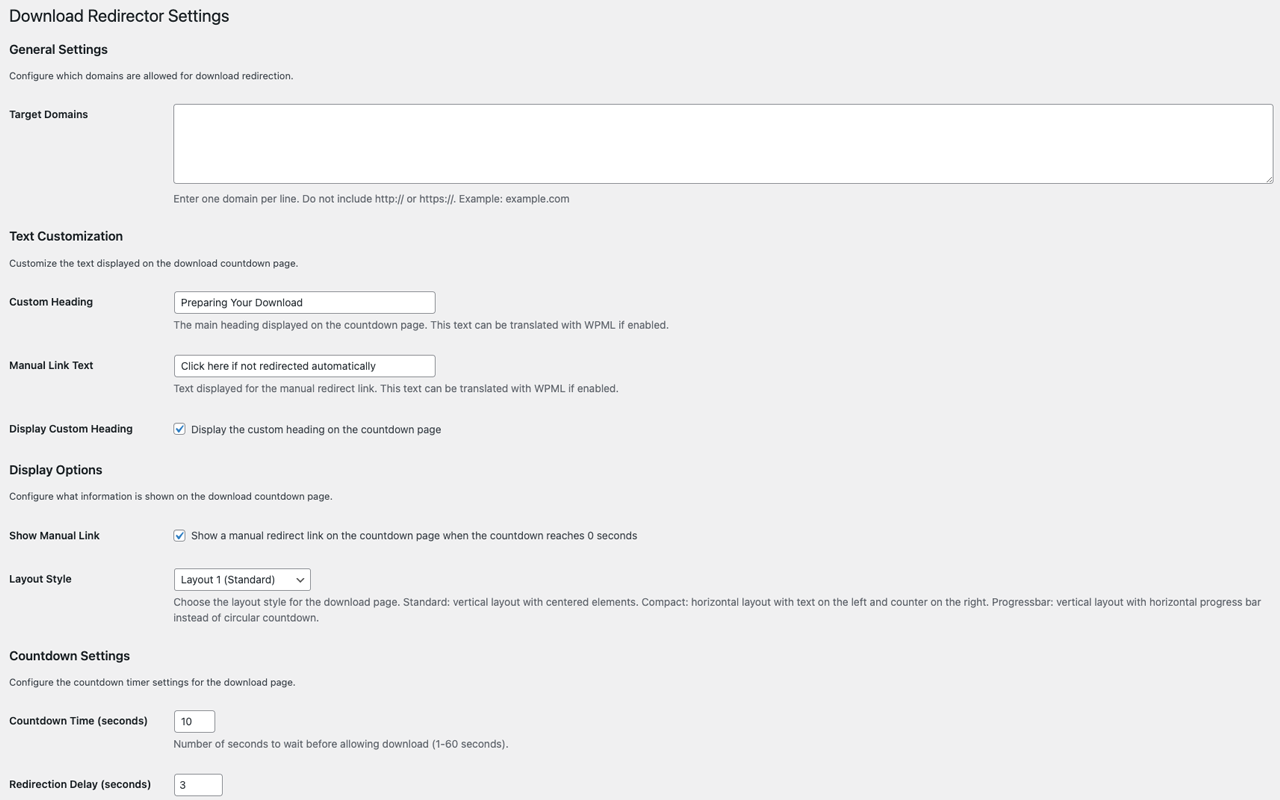Click the Countdown Time (seconds) label
Viewport: 1280px width, 800px height.
(x=78, y=721)
